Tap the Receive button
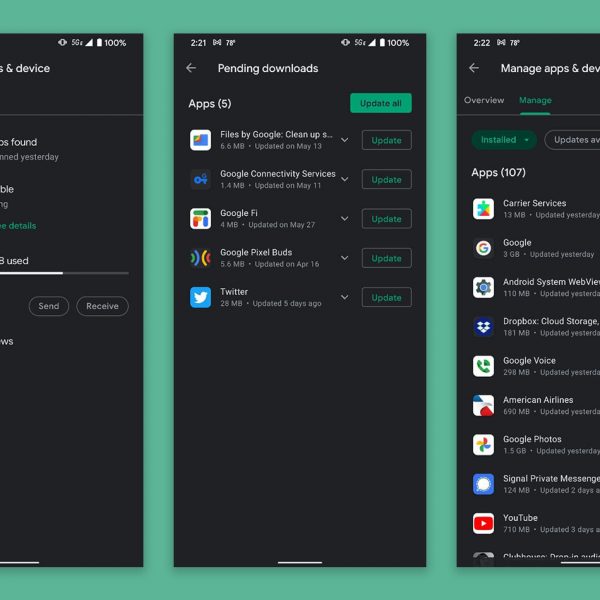The height and width of the screenshot is (600, 600). coord(102,306)
